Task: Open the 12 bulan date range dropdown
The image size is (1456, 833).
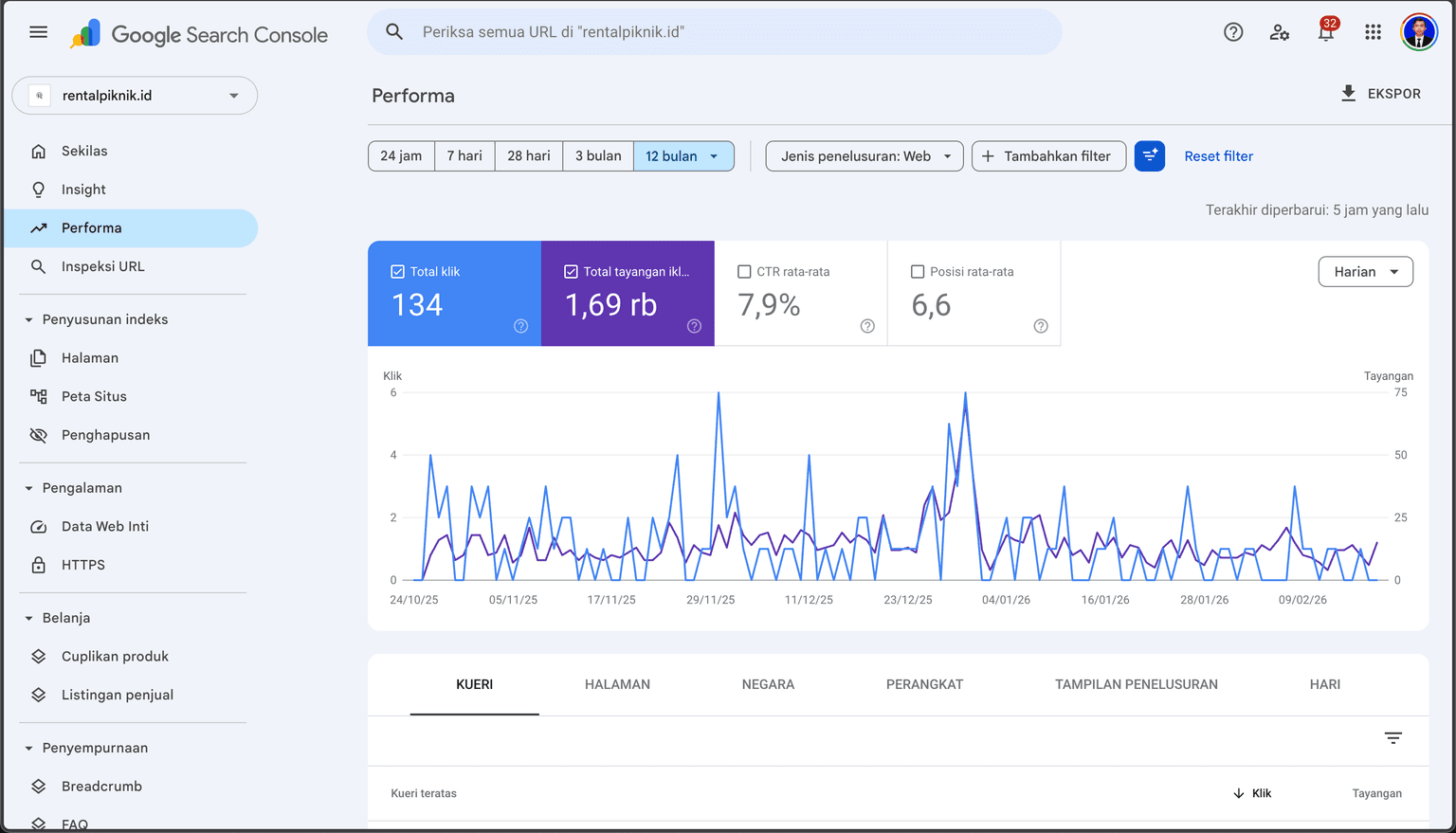Action: pyautogui.click(x=683, y=155)
